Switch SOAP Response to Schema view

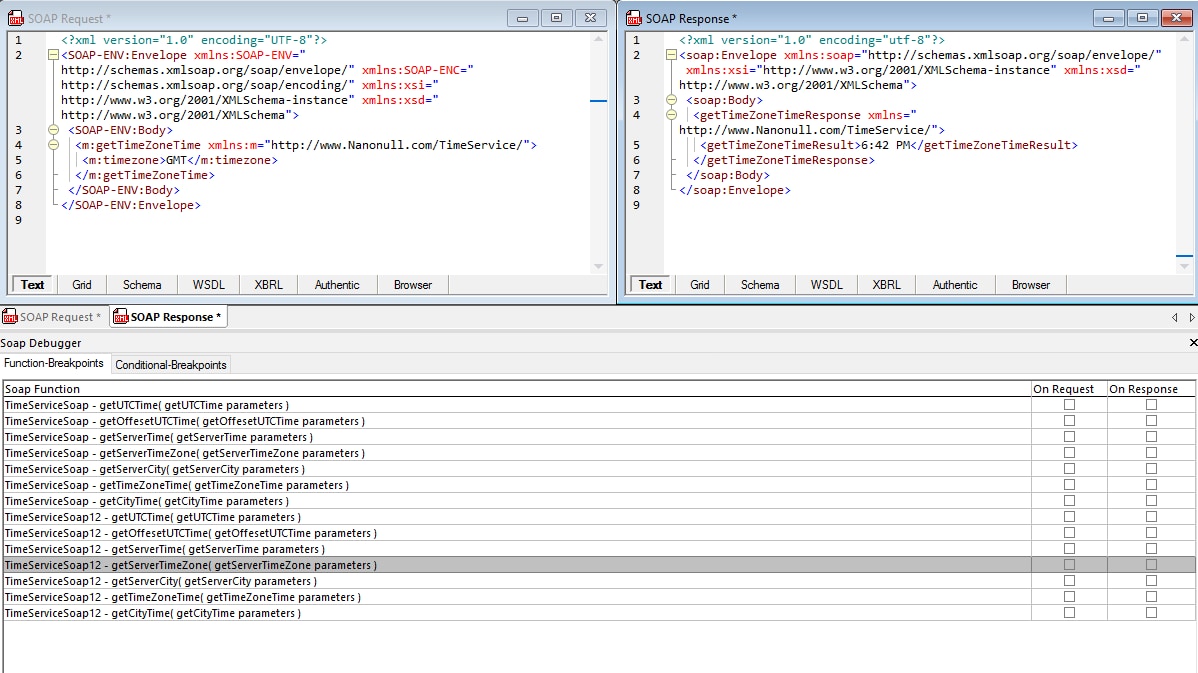coord(760,285)
